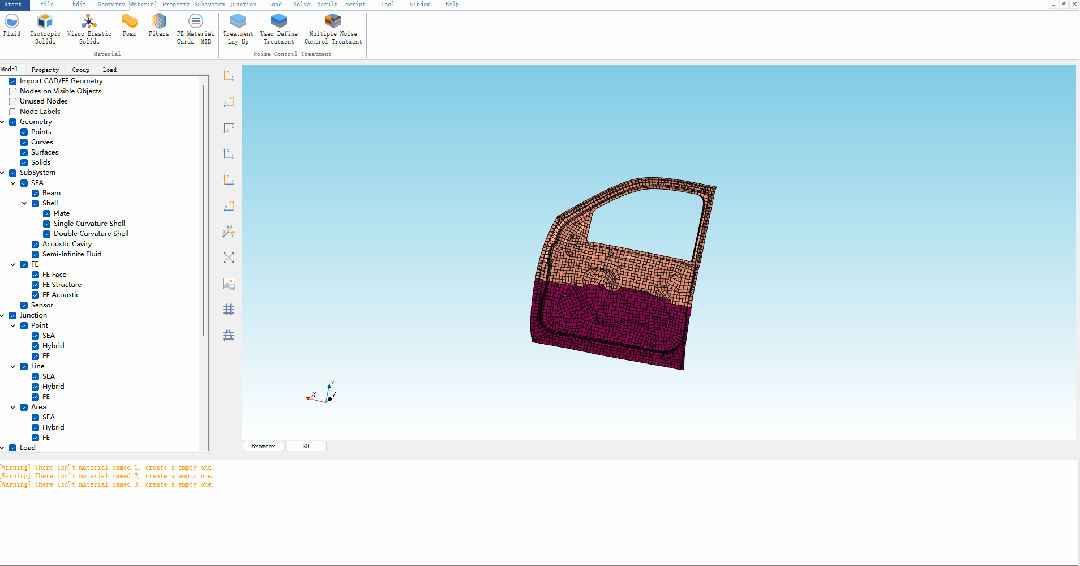Switch to the Group panel tab
The image size is (1080, 566).
(81, 70)
